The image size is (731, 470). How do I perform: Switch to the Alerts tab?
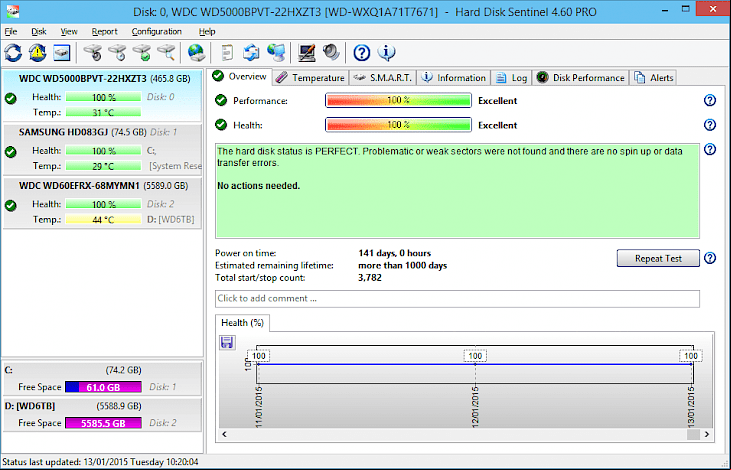654,78
